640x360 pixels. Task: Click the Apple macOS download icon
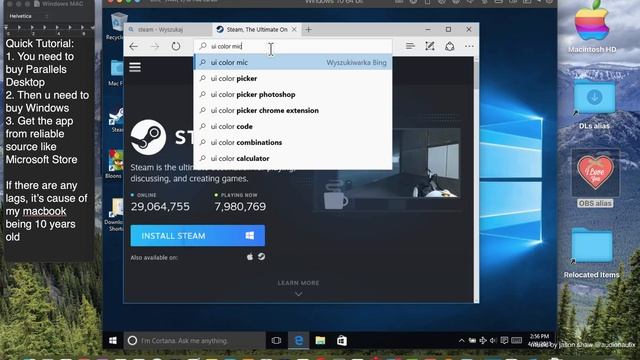(x=250, y=257)
